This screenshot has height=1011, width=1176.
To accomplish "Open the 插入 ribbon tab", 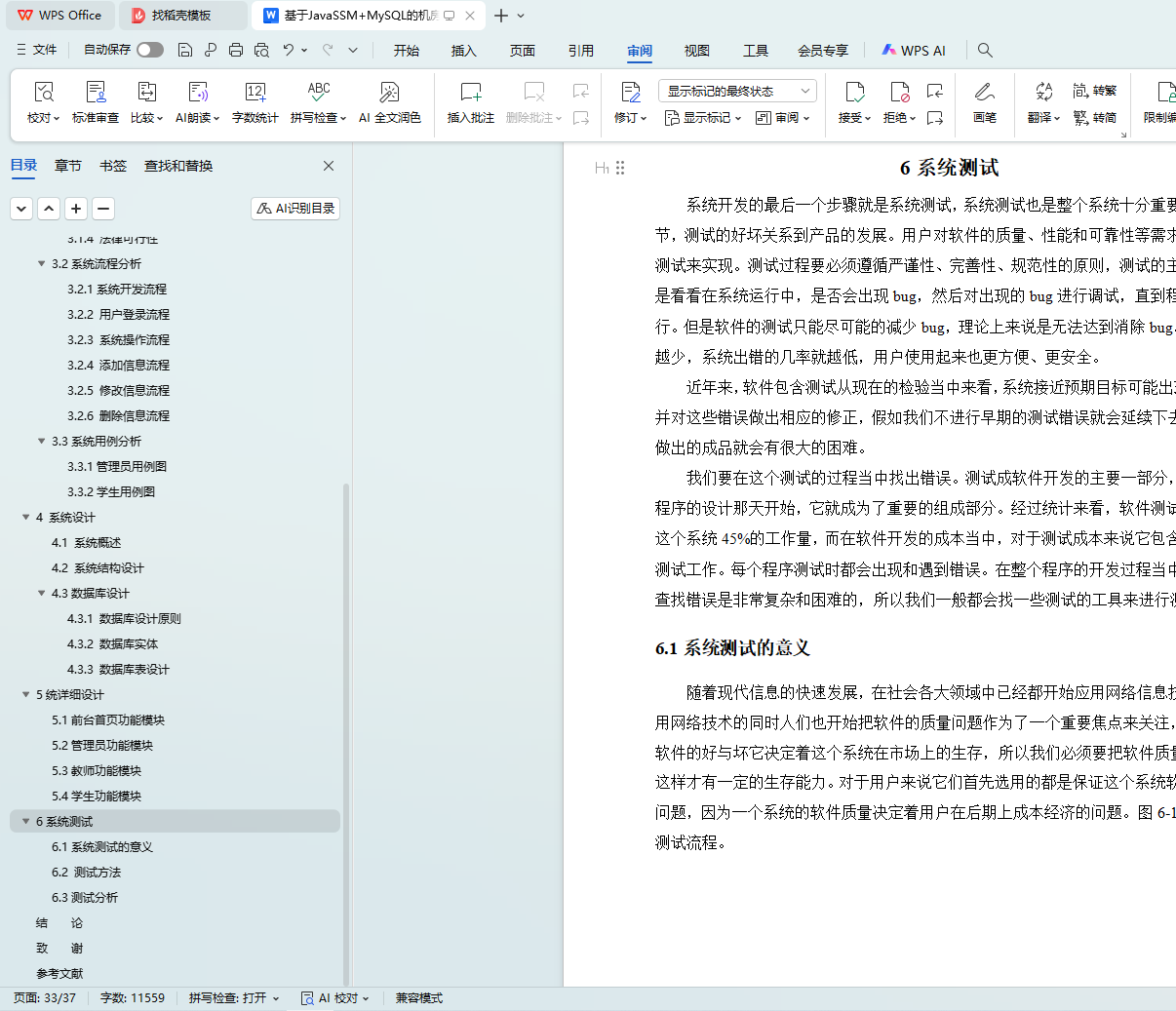I will pyautogui.click(x=464, y=51).
